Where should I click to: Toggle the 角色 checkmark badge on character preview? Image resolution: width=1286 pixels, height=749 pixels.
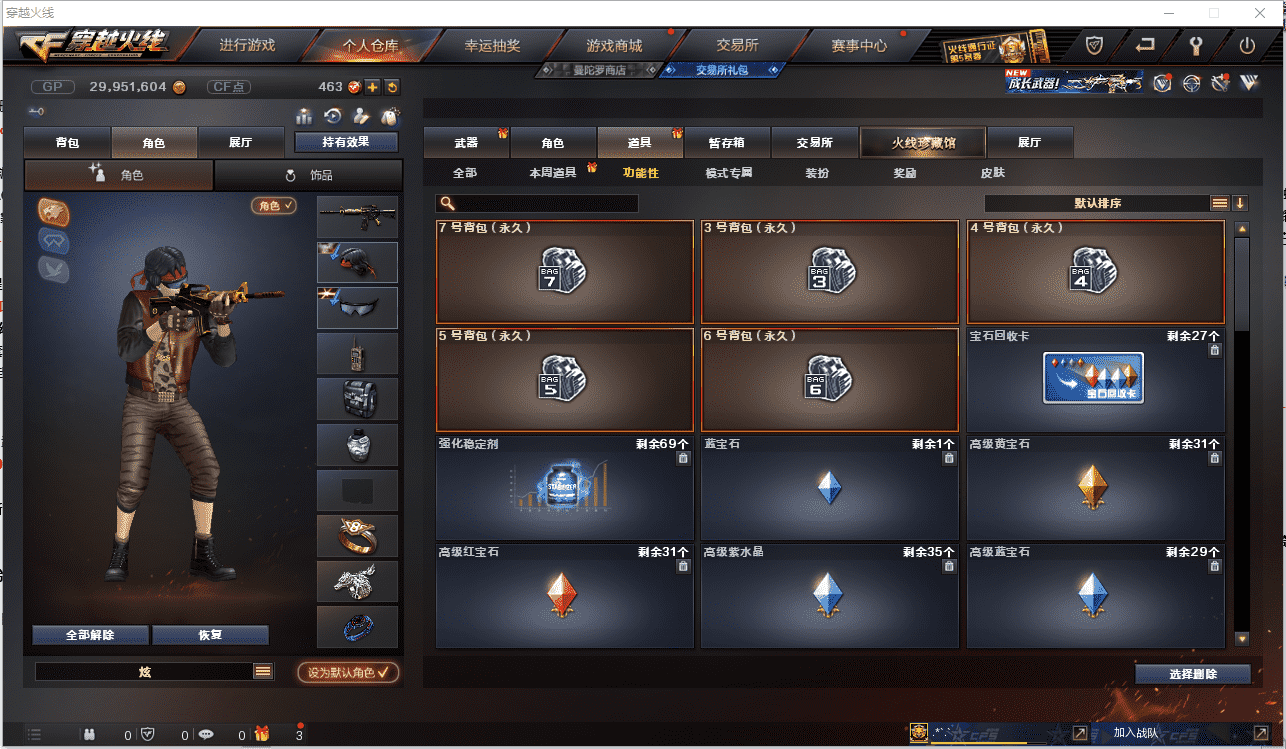tap(275, 206)
